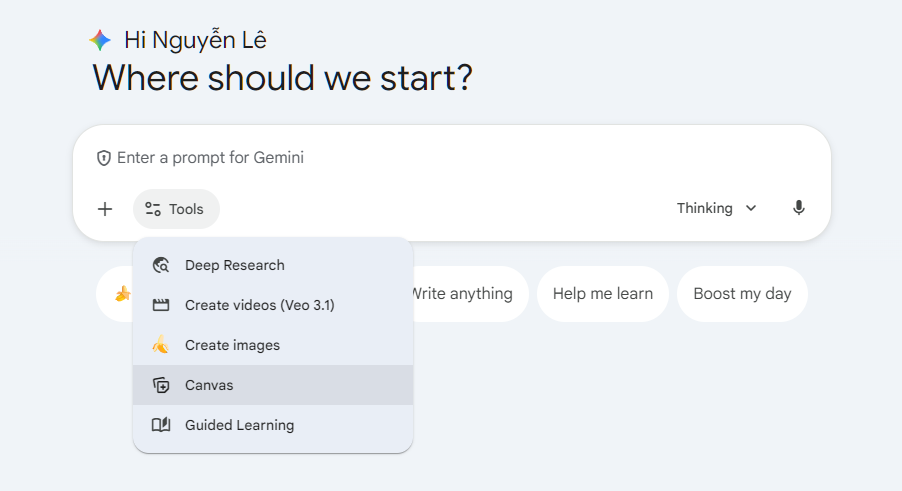Click the Boost my day suggestion chip
Screen dimensions: 902x491
(742, 294)
